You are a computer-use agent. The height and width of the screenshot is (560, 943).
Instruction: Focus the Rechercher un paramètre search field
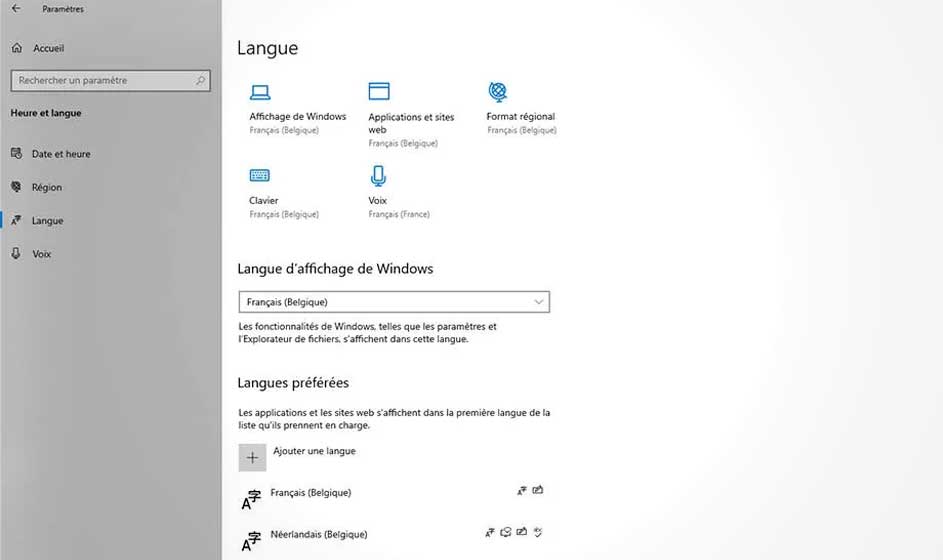(111, 81)
